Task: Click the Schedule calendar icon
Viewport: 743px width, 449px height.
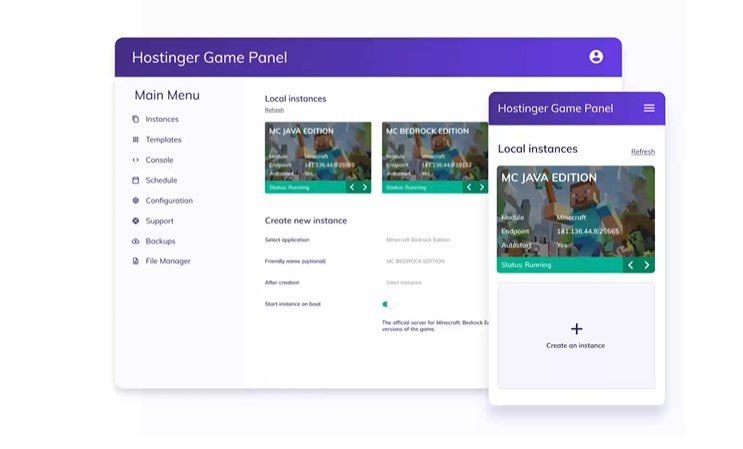Action: [136, 180]
